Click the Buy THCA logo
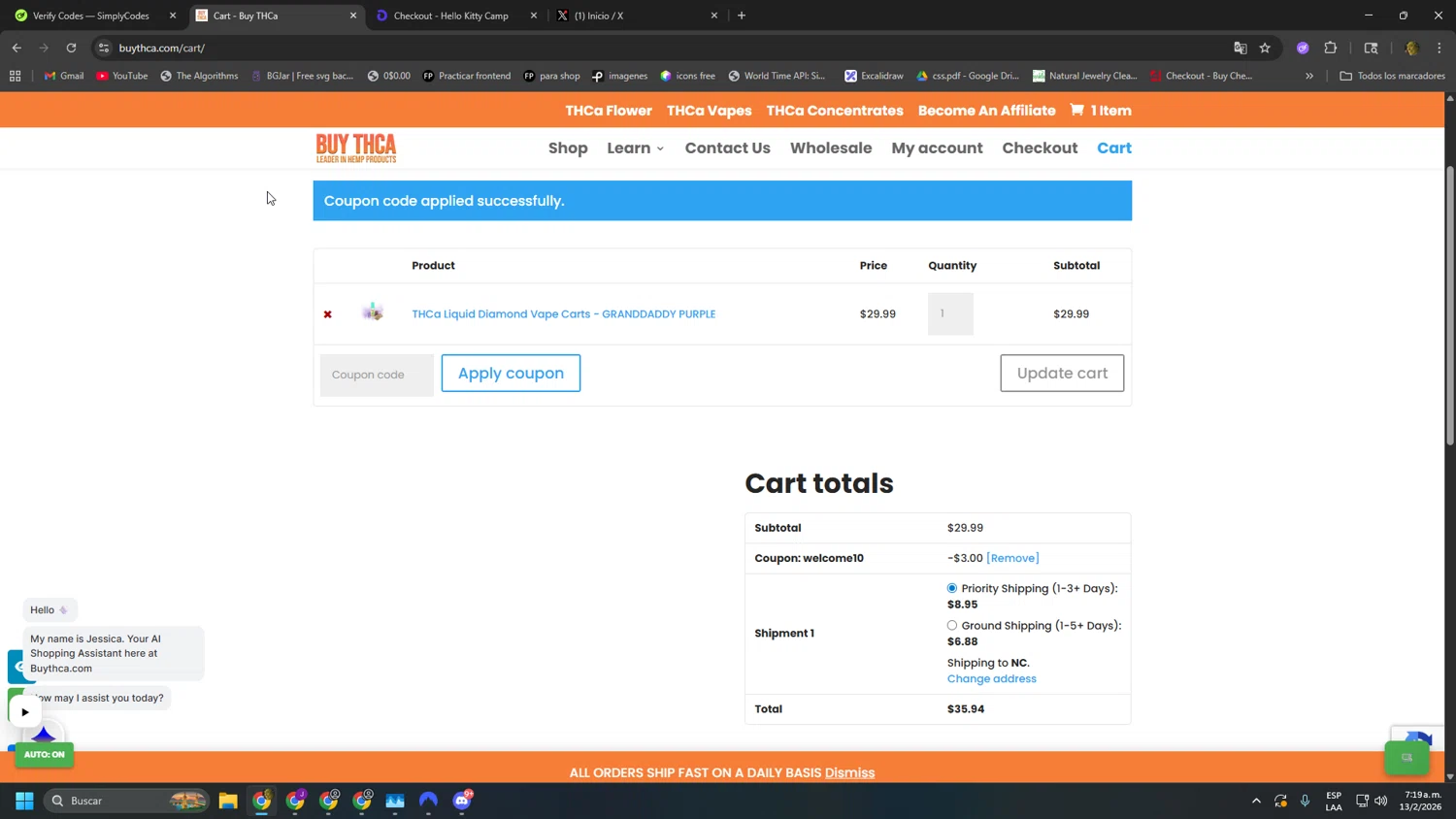This screenshot has height=819, width=1456. point(356,147)
